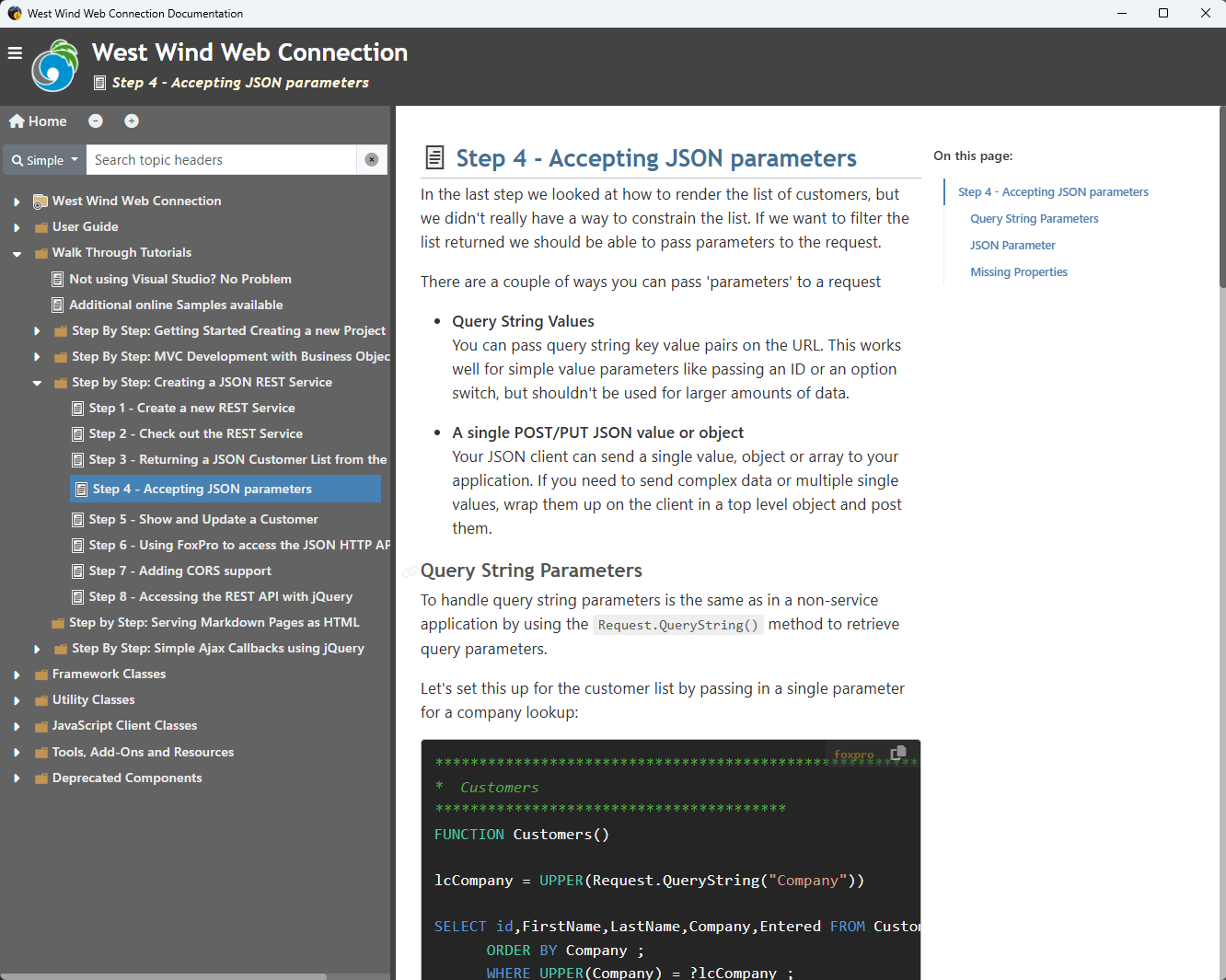Expand the Framework Classes node
Viewport: 1226px width, 980px height.
tap(17, 674)
